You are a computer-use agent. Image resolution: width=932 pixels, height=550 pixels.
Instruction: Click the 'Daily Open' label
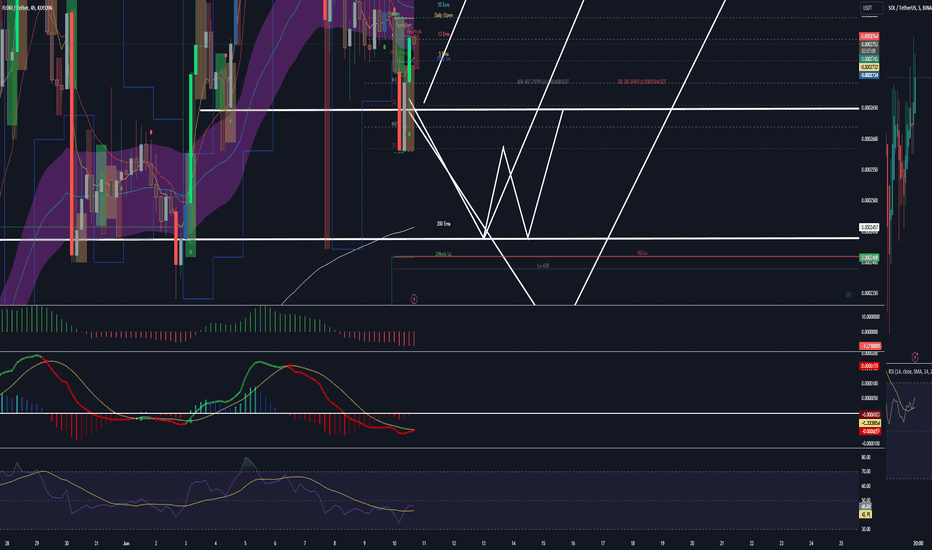coord(443,15)
